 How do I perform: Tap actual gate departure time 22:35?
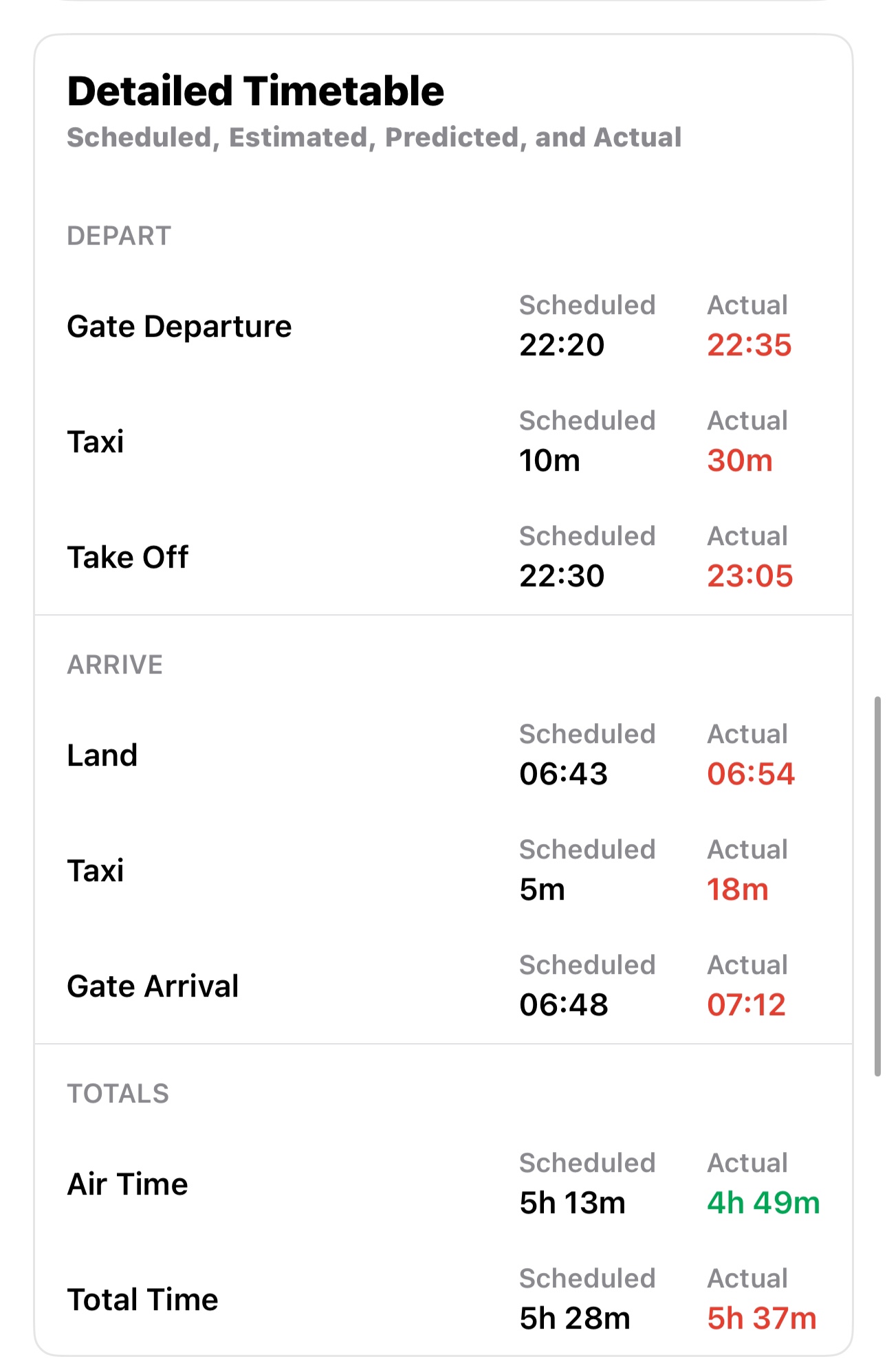[749, 344]
